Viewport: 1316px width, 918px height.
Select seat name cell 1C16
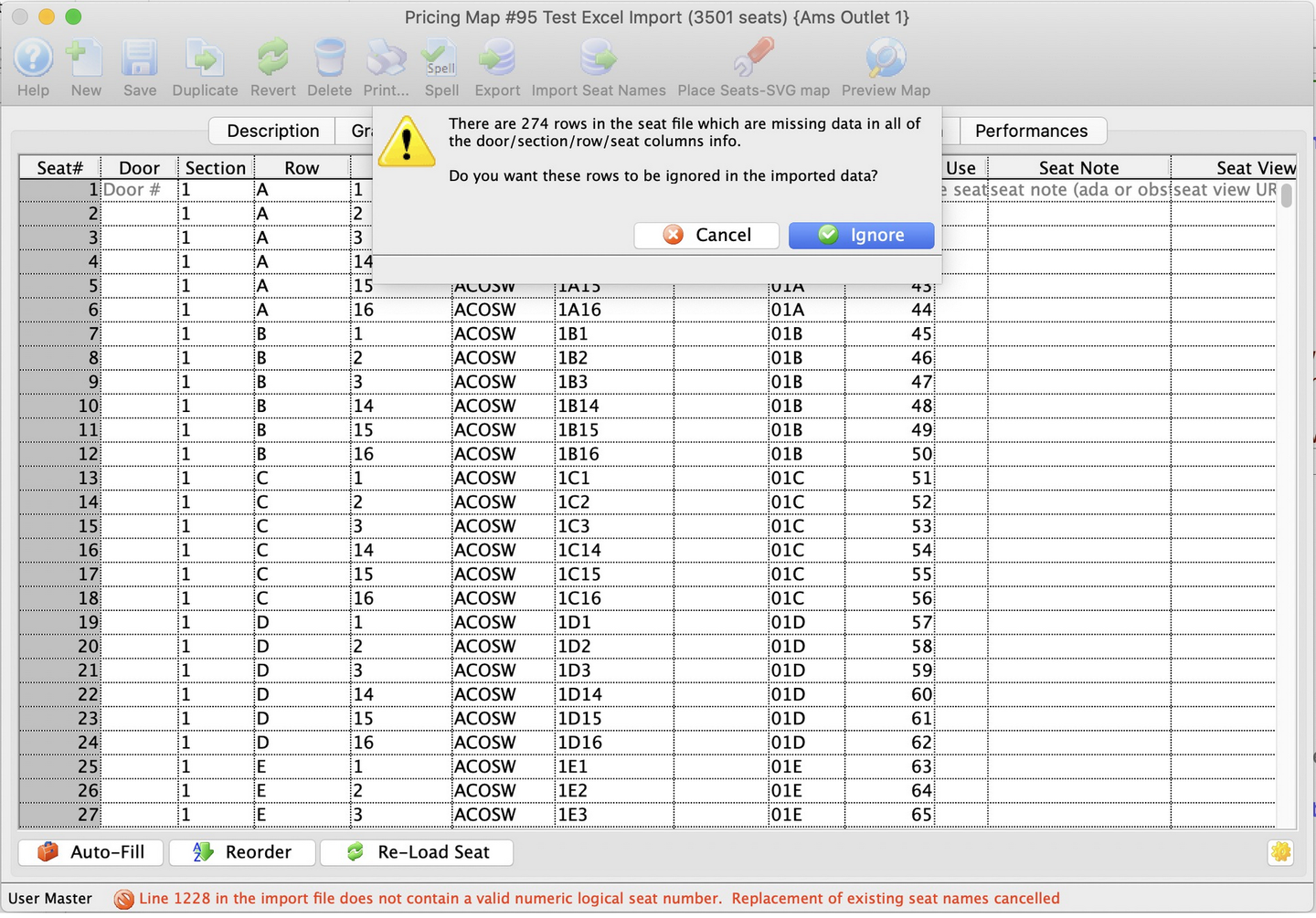614,598
